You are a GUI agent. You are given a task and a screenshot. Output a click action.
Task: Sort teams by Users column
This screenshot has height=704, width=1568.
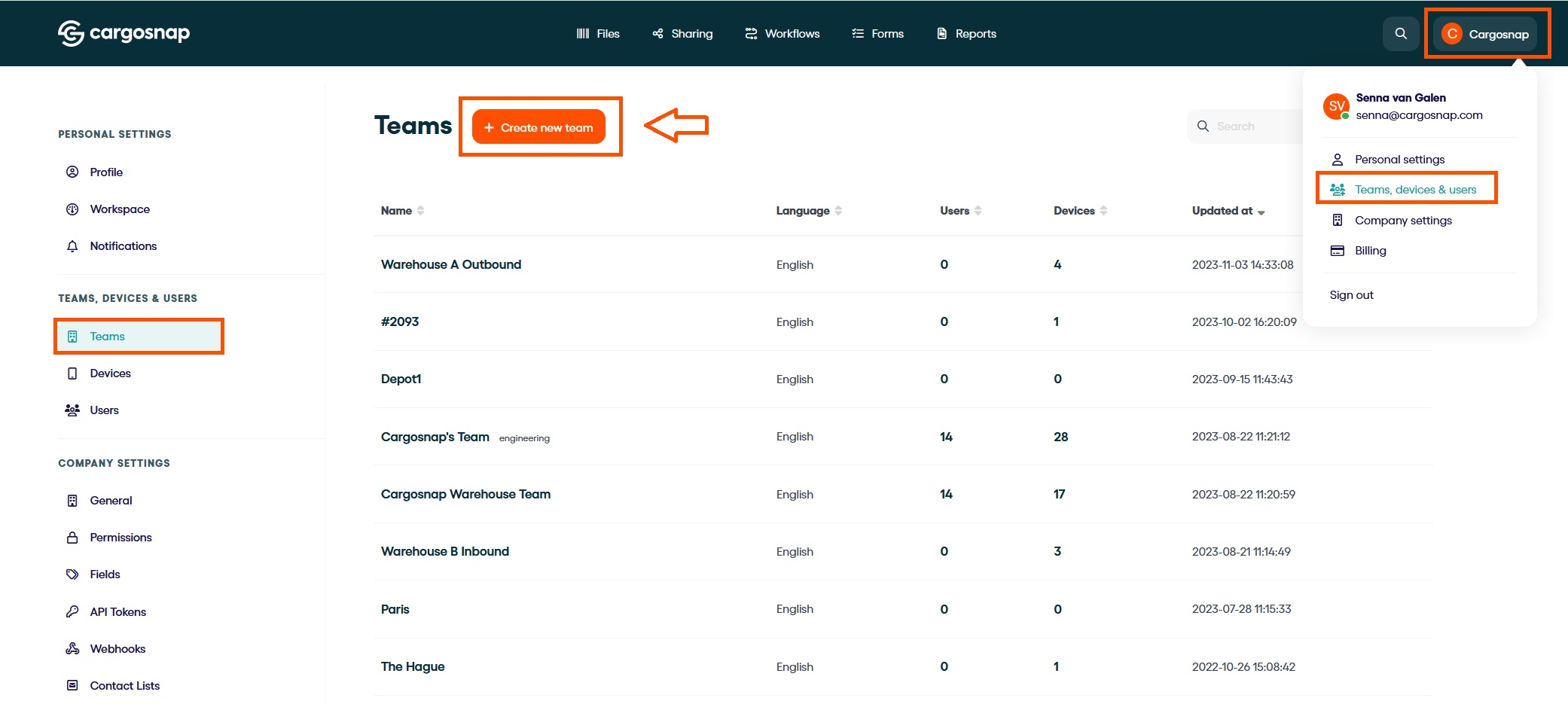point(961,211)
